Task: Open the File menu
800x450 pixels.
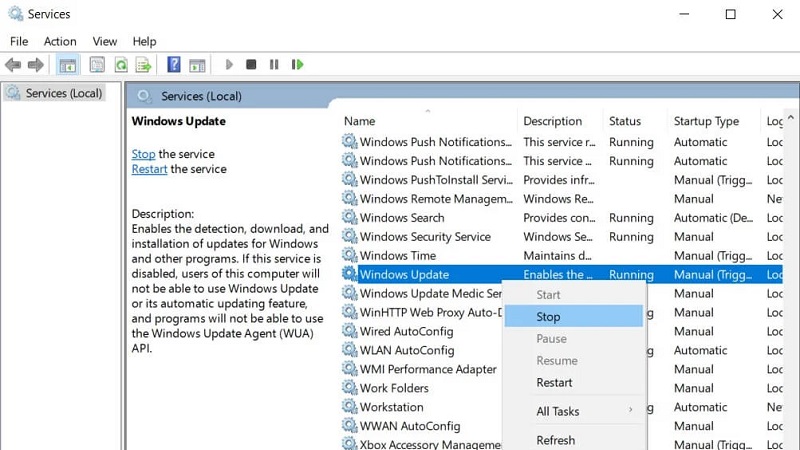Action: point(19,41)
